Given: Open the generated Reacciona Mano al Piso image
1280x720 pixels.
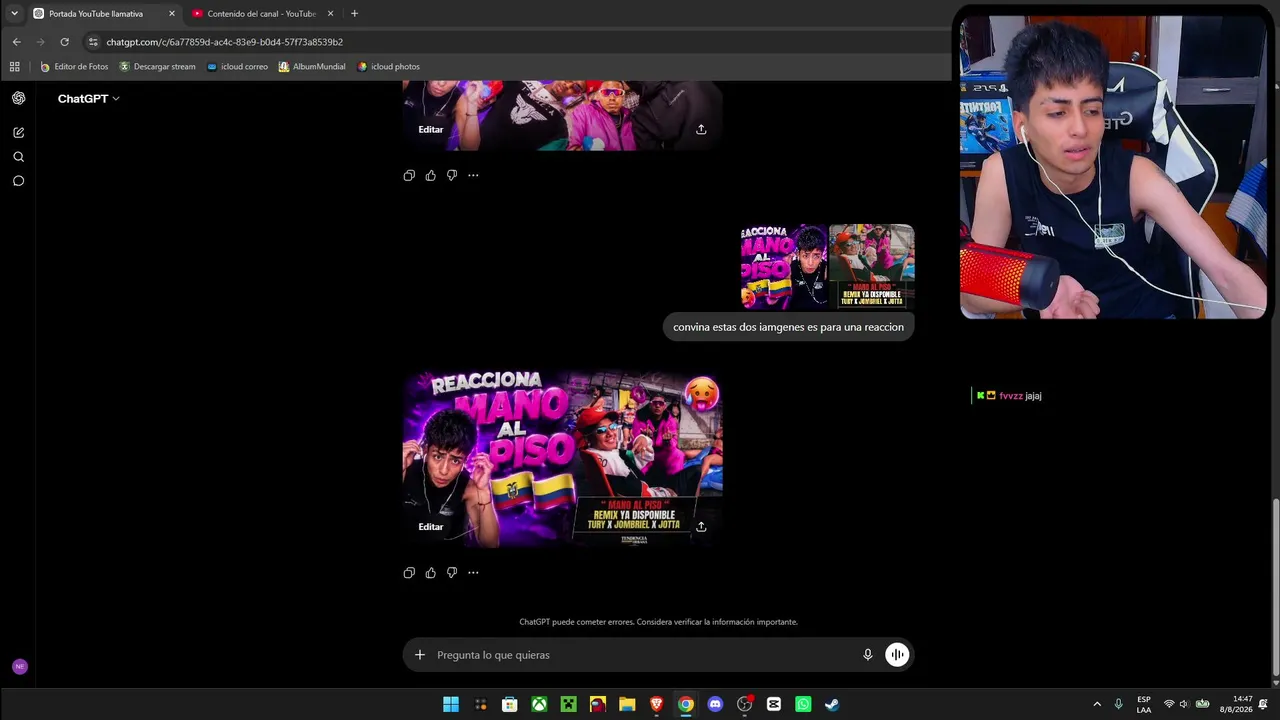Looking at the screenshot, I should click(562, 460).
